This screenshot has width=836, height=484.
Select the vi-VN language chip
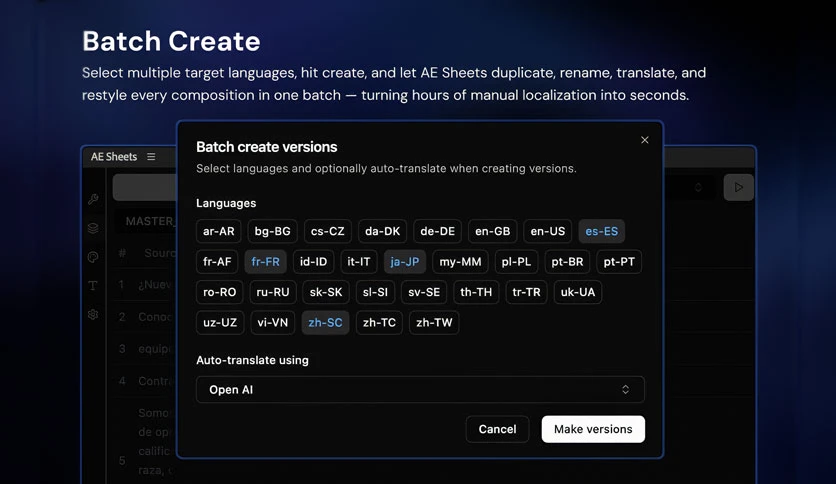point(272,322)
